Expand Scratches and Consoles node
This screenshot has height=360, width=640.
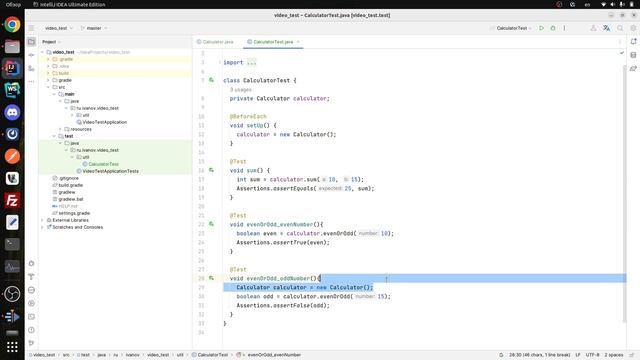point(42,227)
